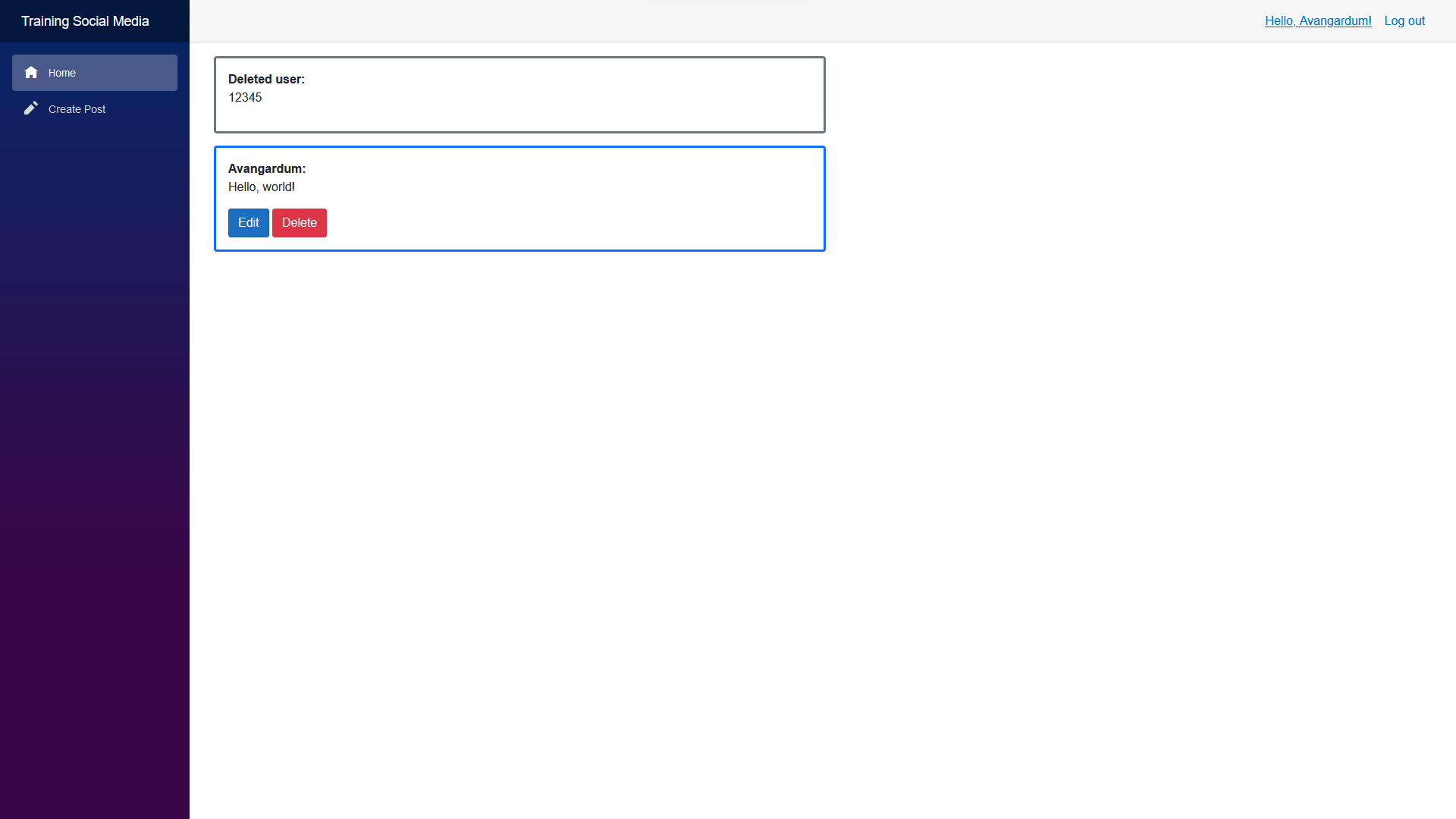Go to the Home sidebar item
1456x819 pixels.
tap(94, 73)
